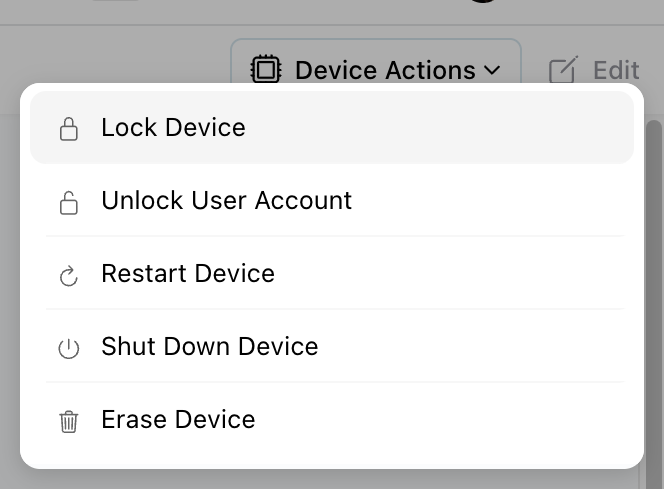This screenshot has height=489, width=664.
Task: Click the pencil-and-square Edit icon
Action: tap(564, 70)
